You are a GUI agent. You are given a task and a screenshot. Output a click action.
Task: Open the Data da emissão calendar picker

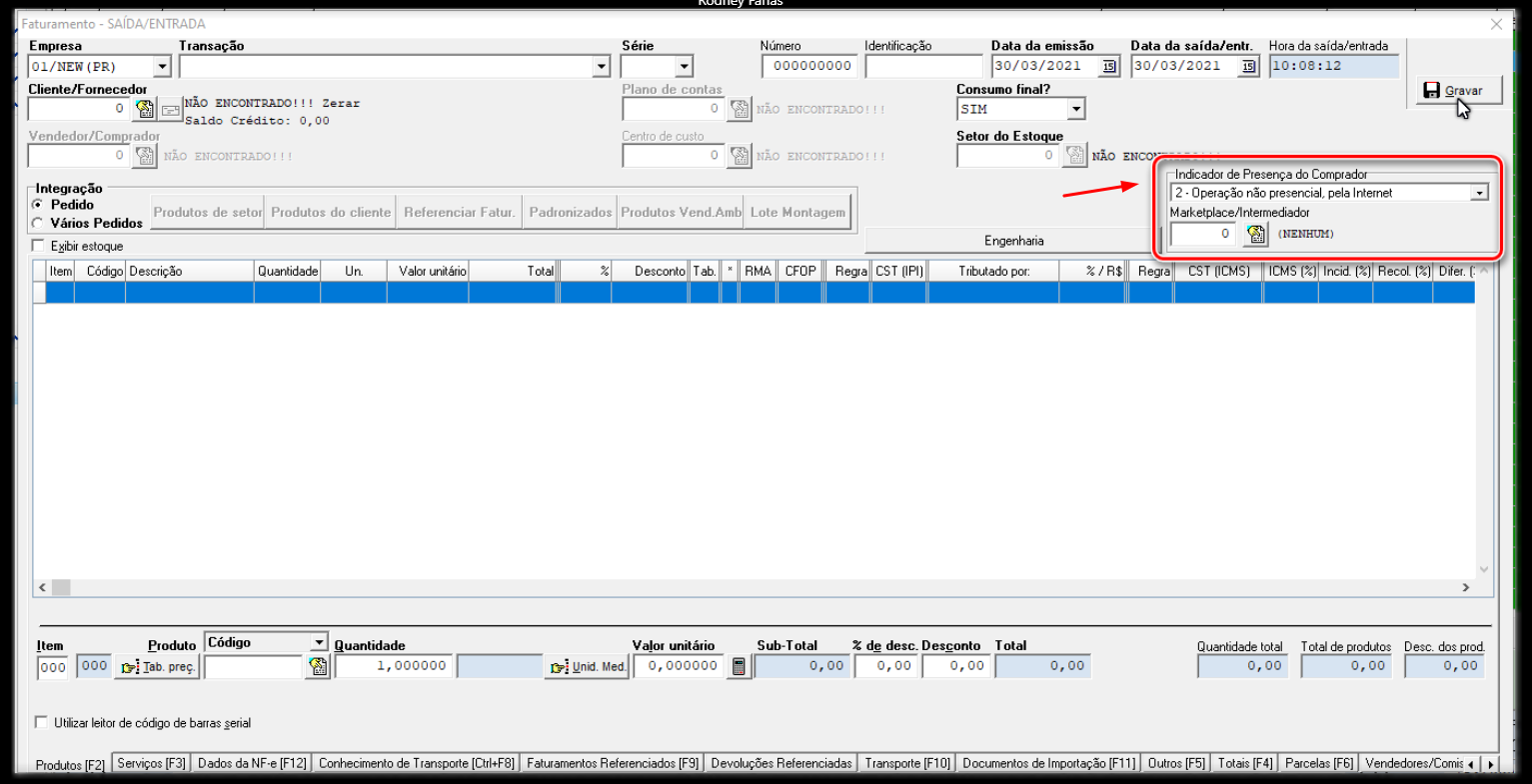pyautogui.click(x=1109, y=67)
